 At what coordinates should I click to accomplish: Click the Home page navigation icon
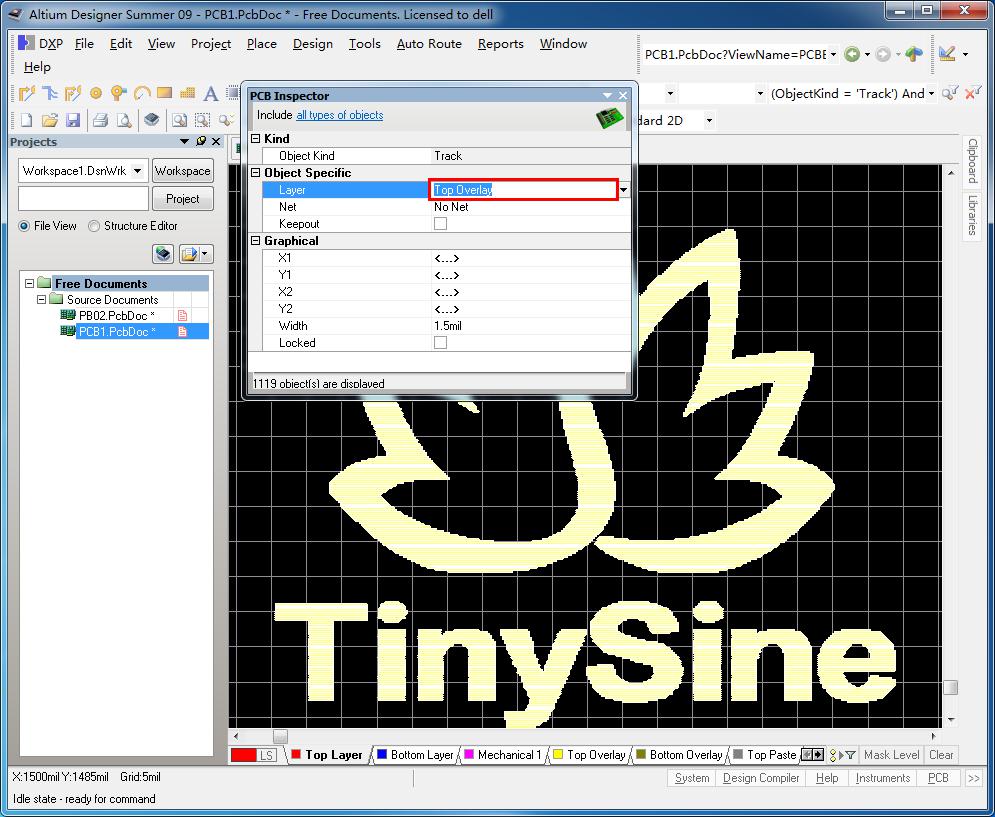[914, 55]
